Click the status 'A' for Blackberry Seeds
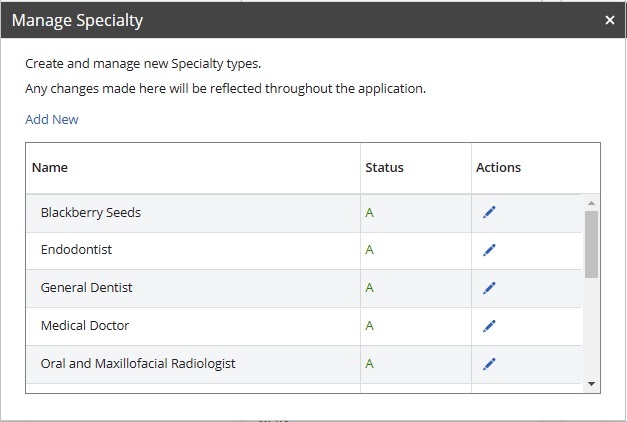 [370, 213]
